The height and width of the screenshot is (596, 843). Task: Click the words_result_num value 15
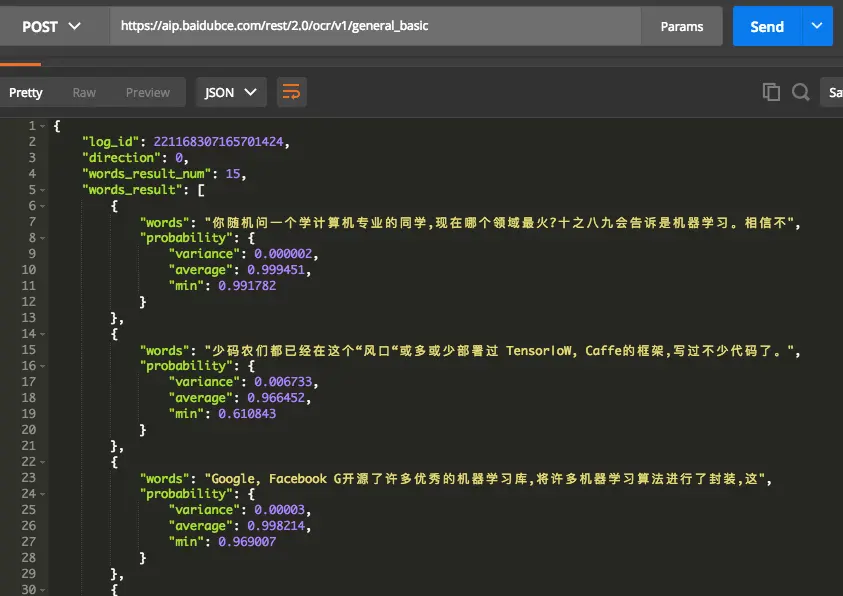pyautogui.click(x=233, y=174)
